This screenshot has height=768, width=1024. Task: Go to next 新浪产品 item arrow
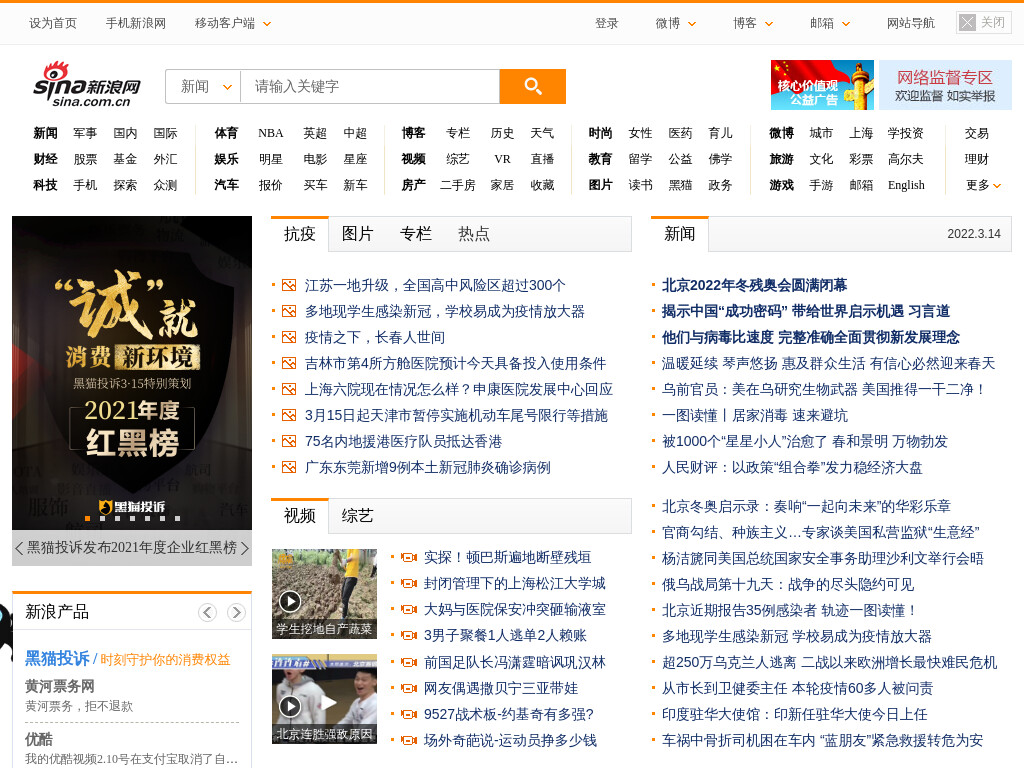(x=236, y=612)
